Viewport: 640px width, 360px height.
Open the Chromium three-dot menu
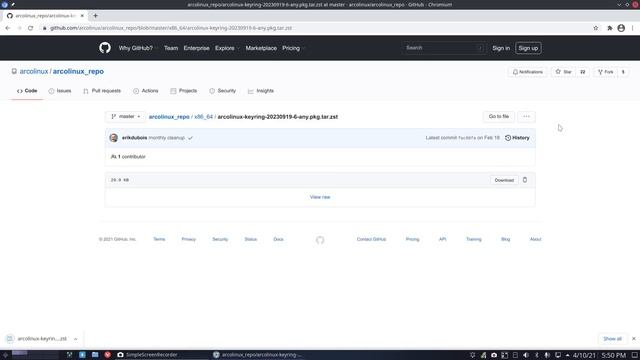click(x=633, y=28)
